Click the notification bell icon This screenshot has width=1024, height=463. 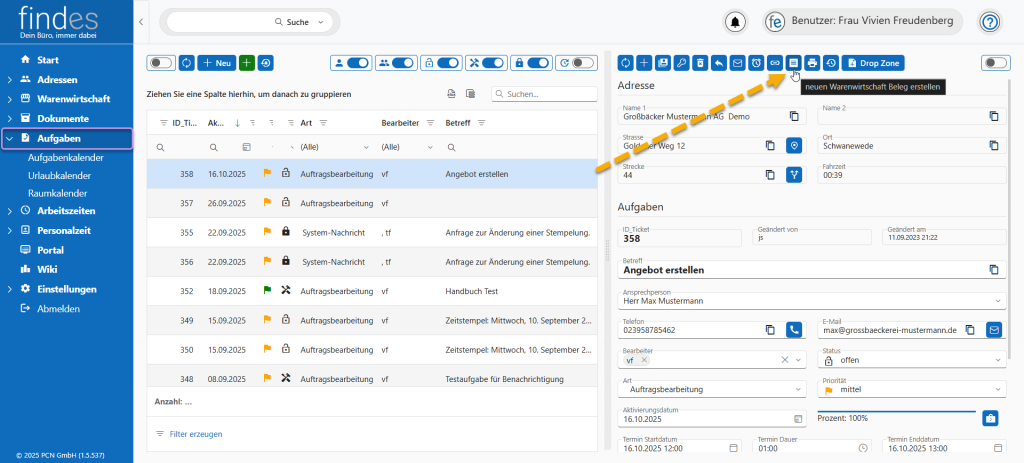pos(736,22)
